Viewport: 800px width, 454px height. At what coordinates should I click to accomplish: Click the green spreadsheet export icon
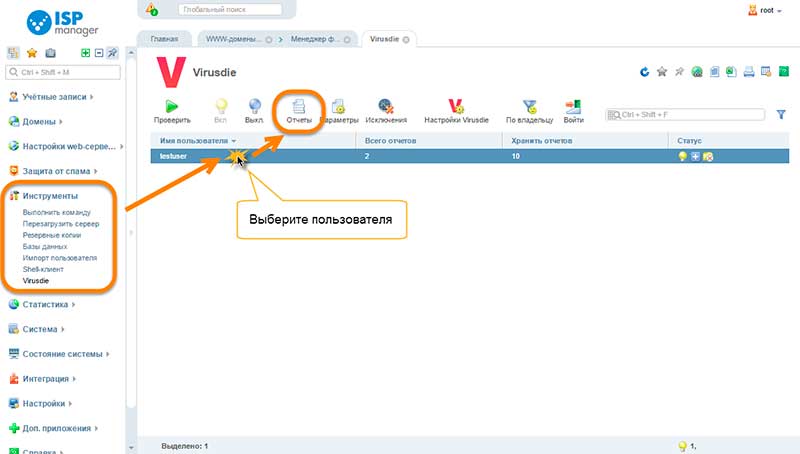click(x=731, y=72)
